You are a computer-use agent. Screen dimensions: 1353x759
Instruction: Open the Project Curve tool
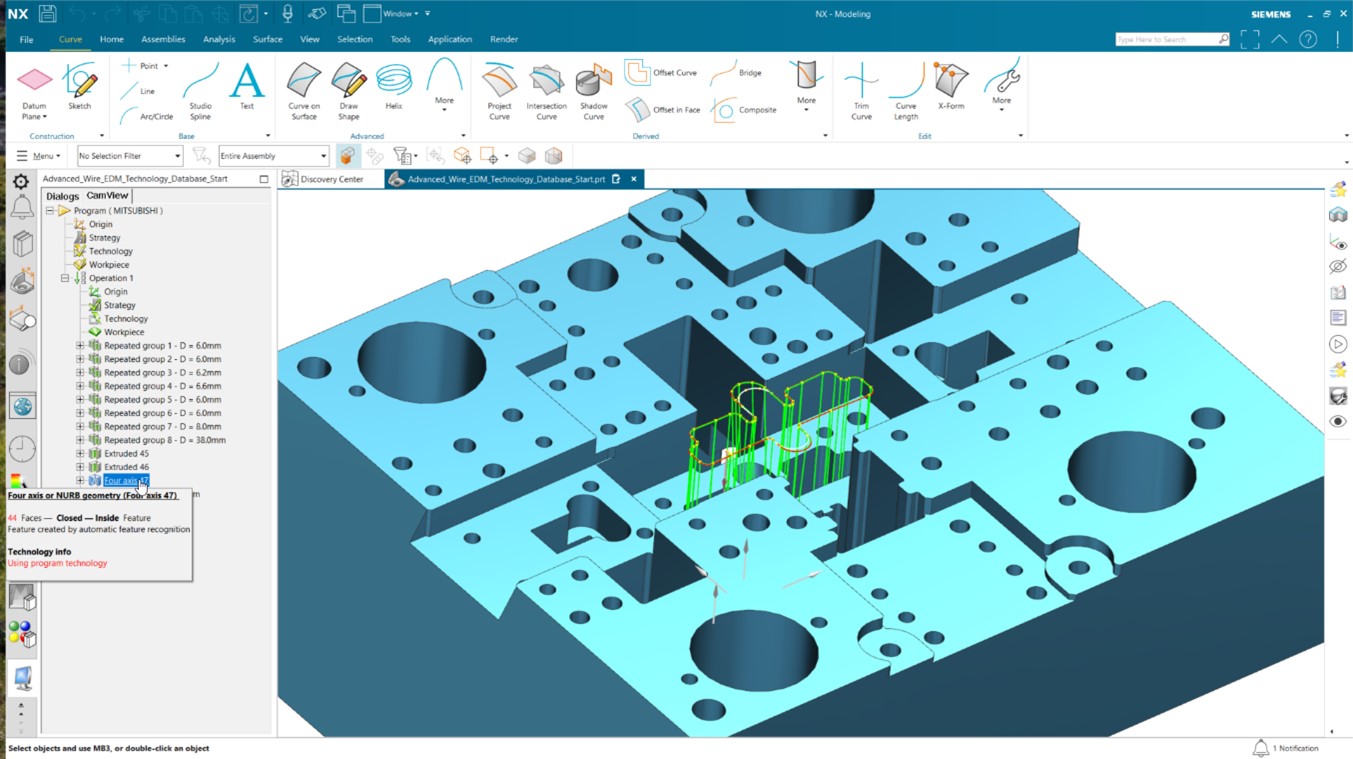point(499,88)
